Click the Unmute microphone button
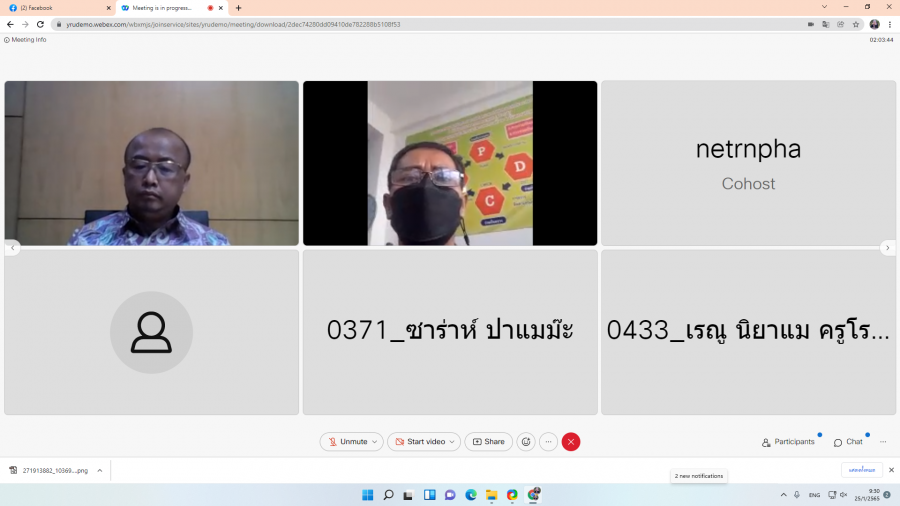The height and width of the screenshot is (506, 900). coord(348,442)
